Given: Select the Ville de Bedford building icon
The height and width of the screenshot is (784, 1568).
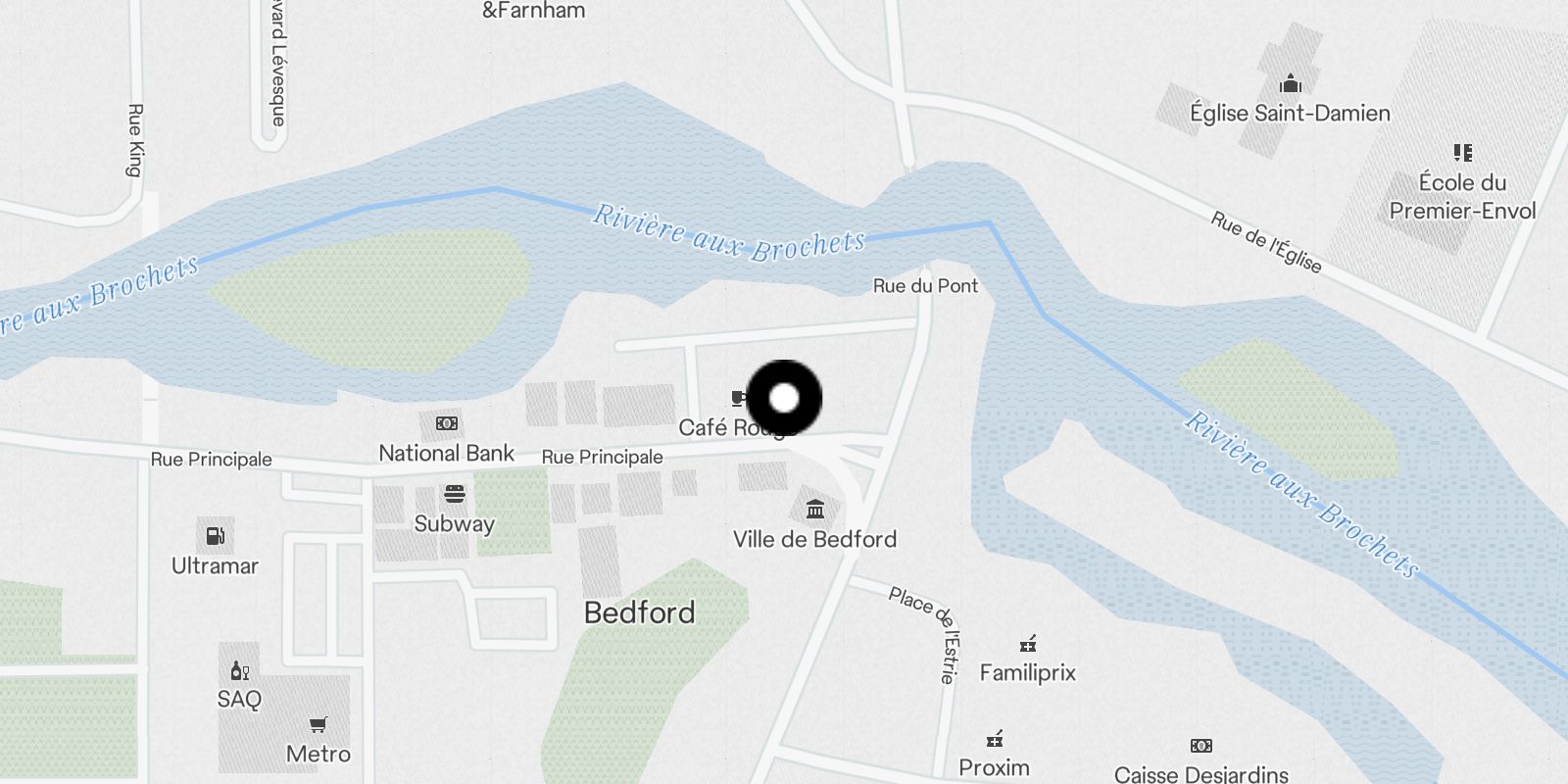Looking at the screenshot, I should tap(815, 509).
